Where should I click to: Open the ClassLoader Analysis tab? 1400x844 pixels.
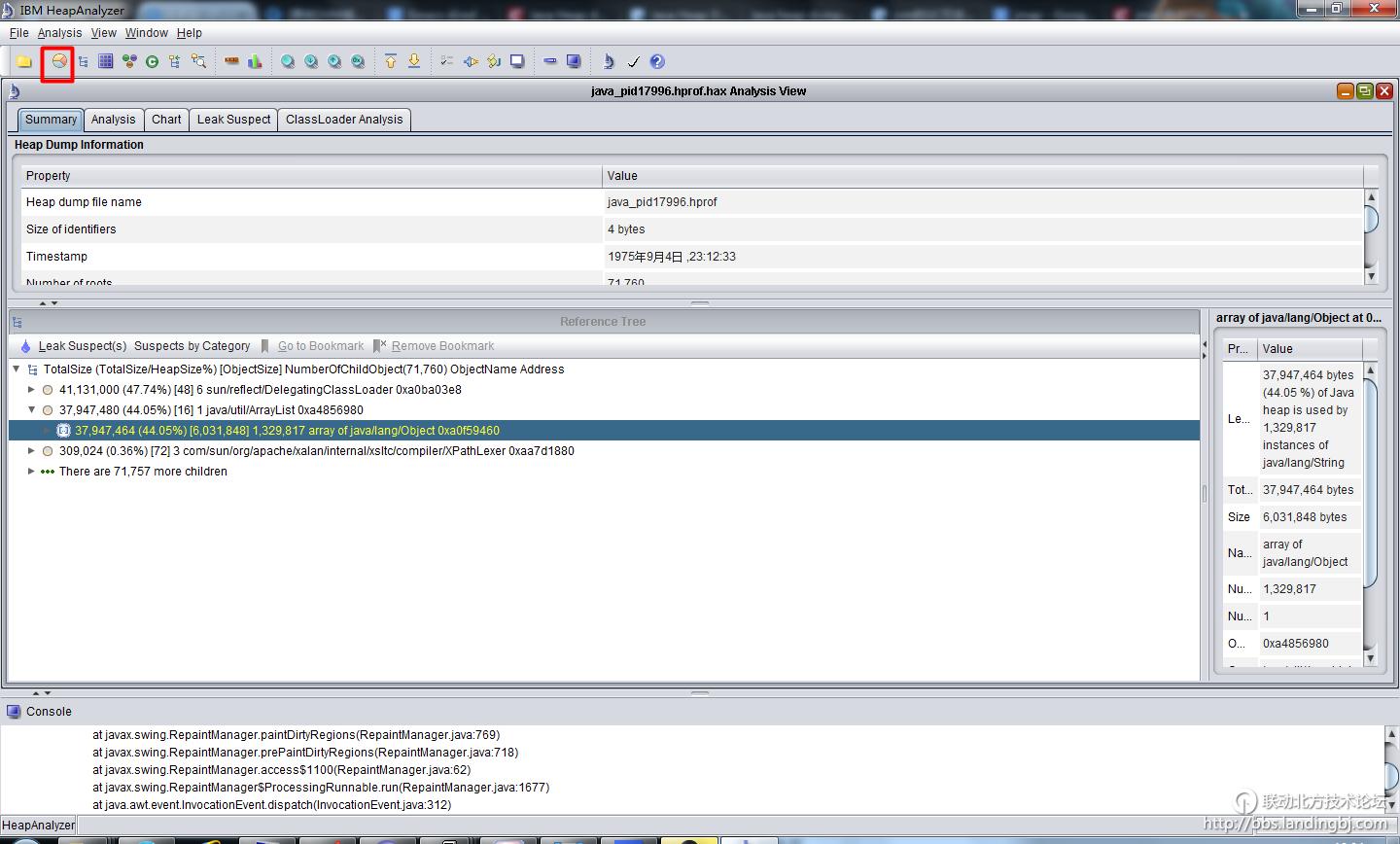344,120
